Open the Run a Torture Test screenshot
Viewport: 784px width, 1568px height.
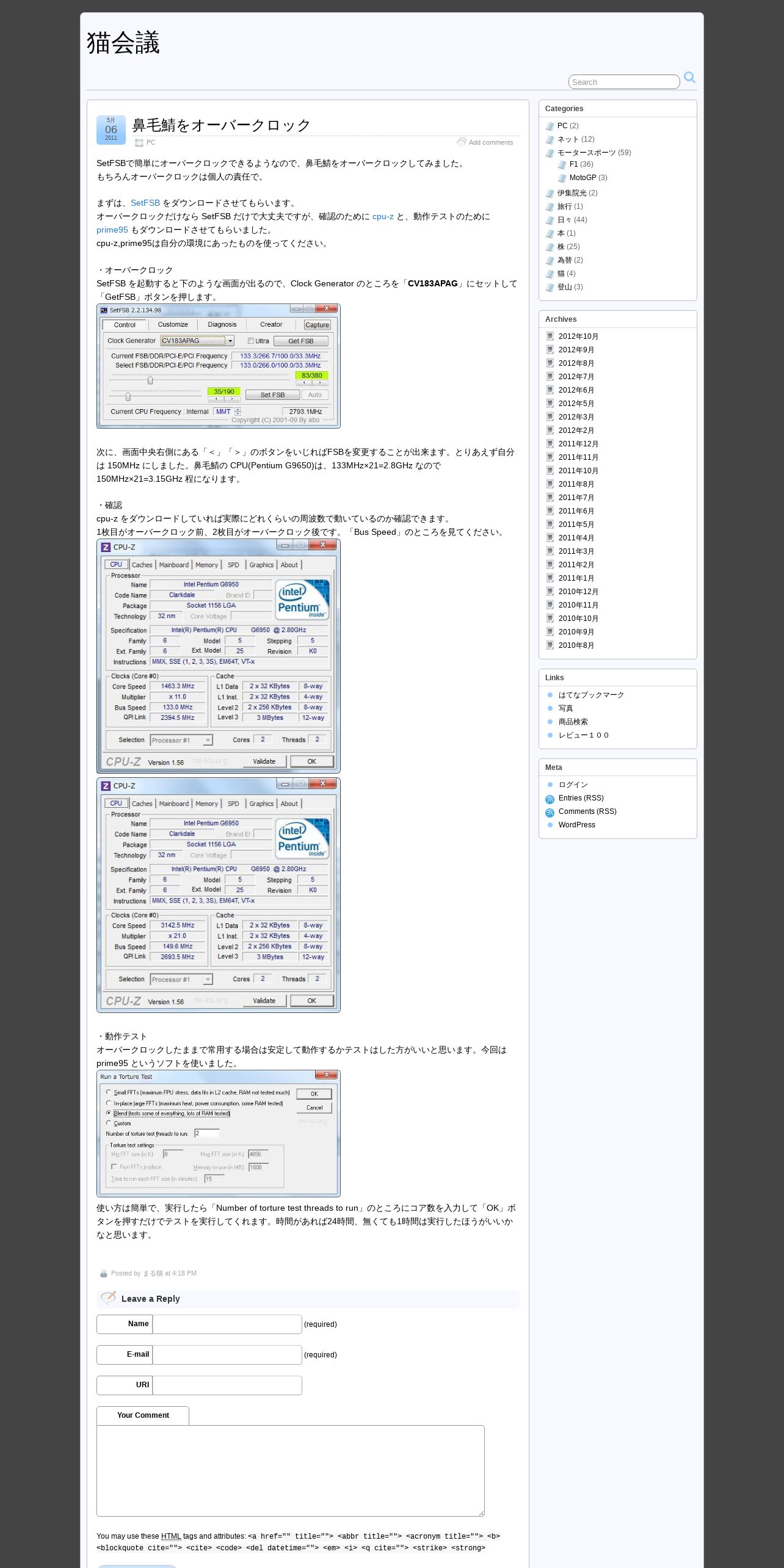tap(219, 1133)
